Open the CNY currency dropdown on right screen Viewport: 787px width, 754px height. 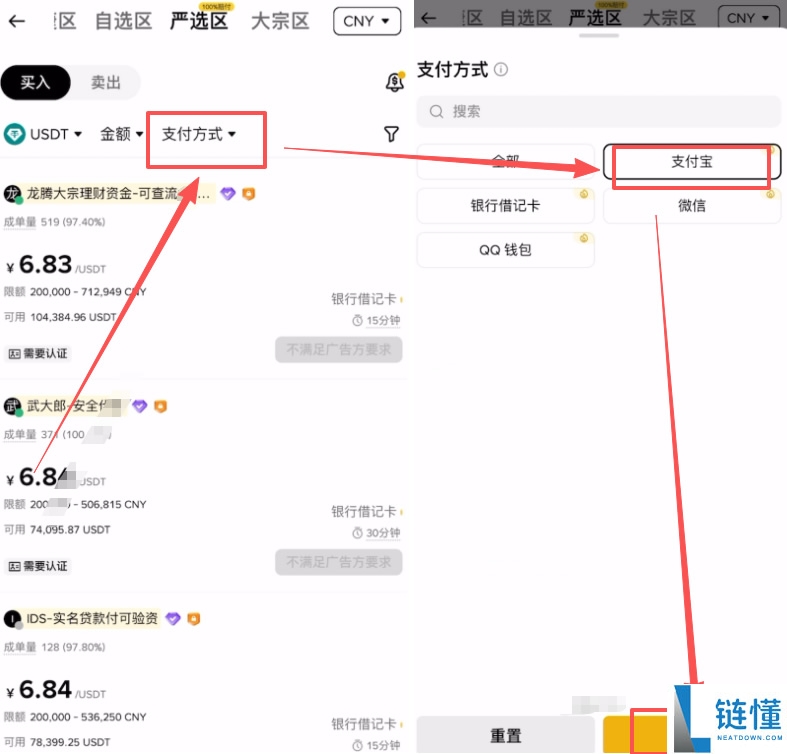coord(748,18)
